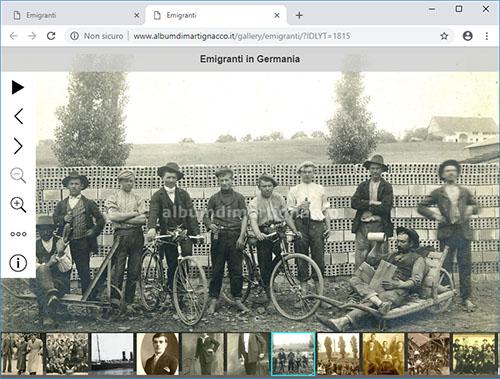500x379 pixels.
Task: Go to the previous gallery photo
Action: [19, 116]
